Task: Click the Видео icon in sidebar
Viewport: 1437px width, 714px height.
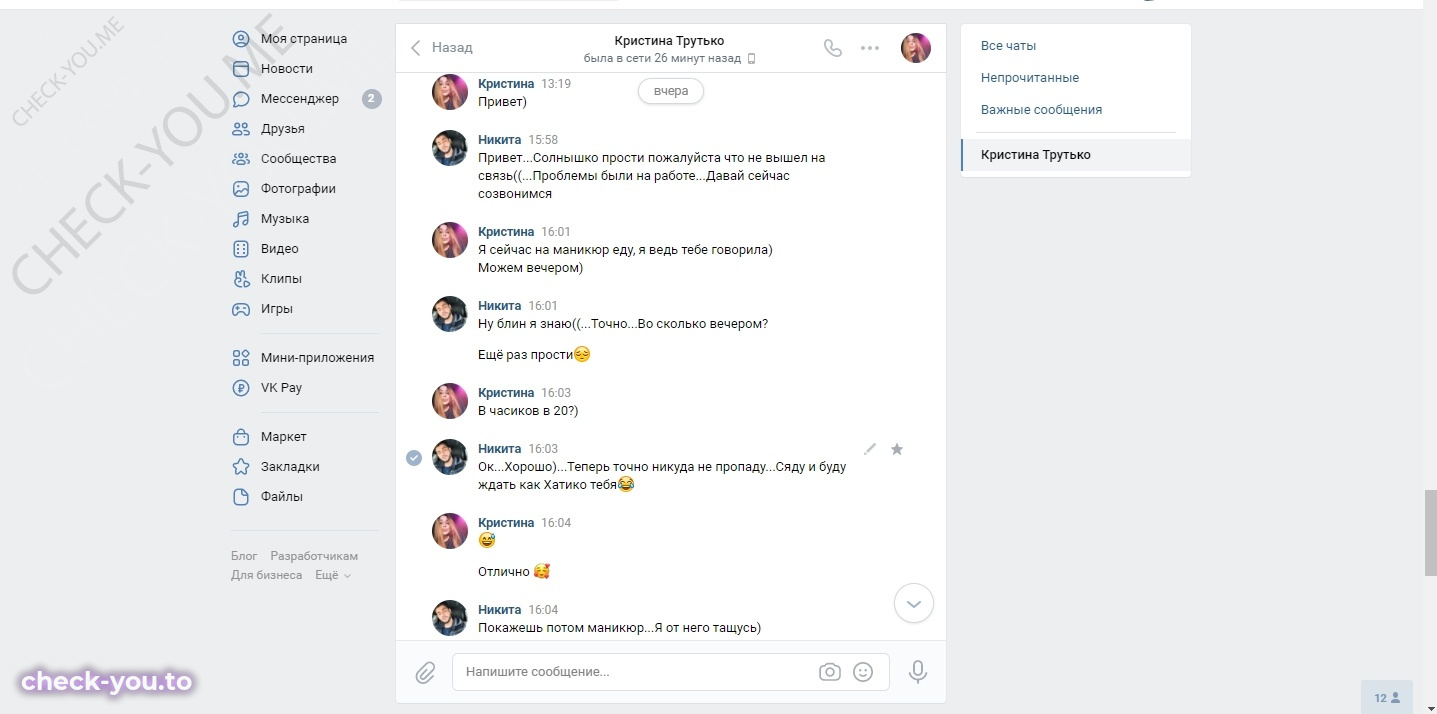Action: pyautogui.click(x=241, y=249)
